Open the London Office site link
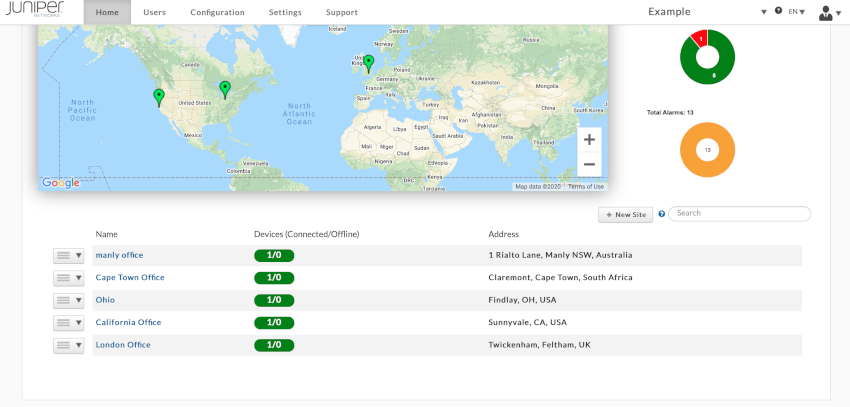Screen dimensions: 850x407 point(123,345)
